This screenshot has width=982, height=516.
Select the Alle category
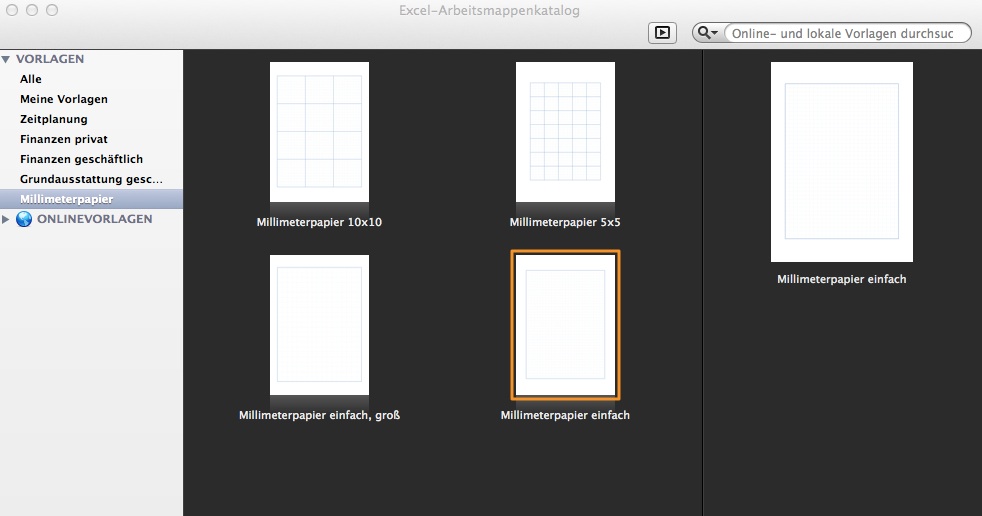click(31, 79)
